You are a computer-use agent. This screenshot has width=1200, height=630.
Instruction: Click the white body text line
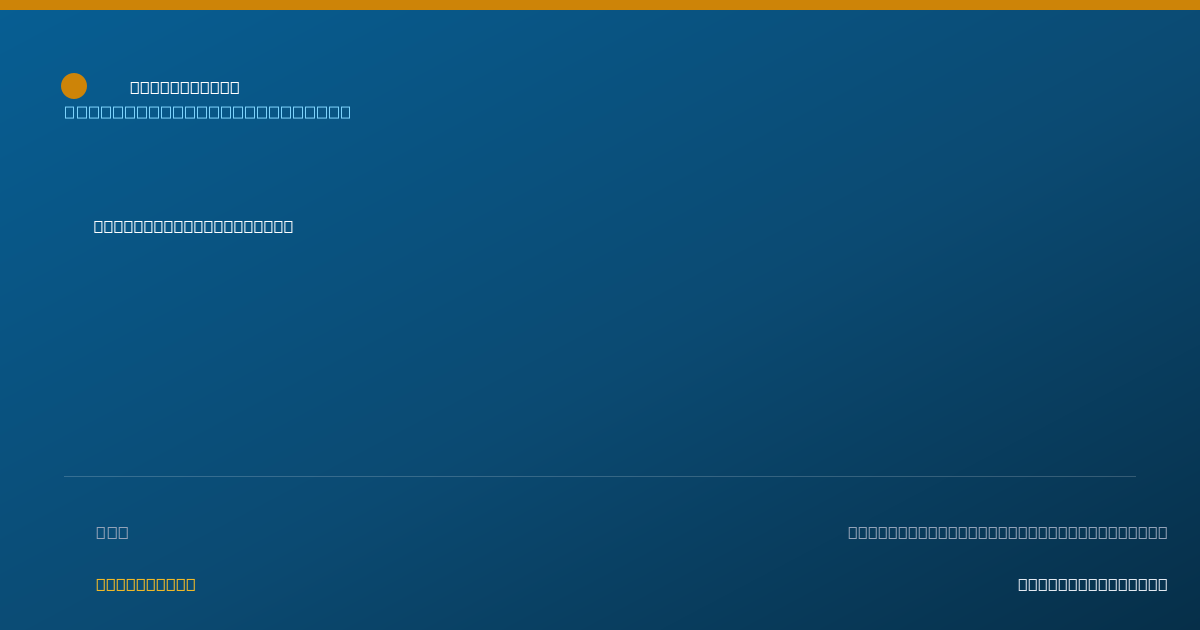coord(194,227)
